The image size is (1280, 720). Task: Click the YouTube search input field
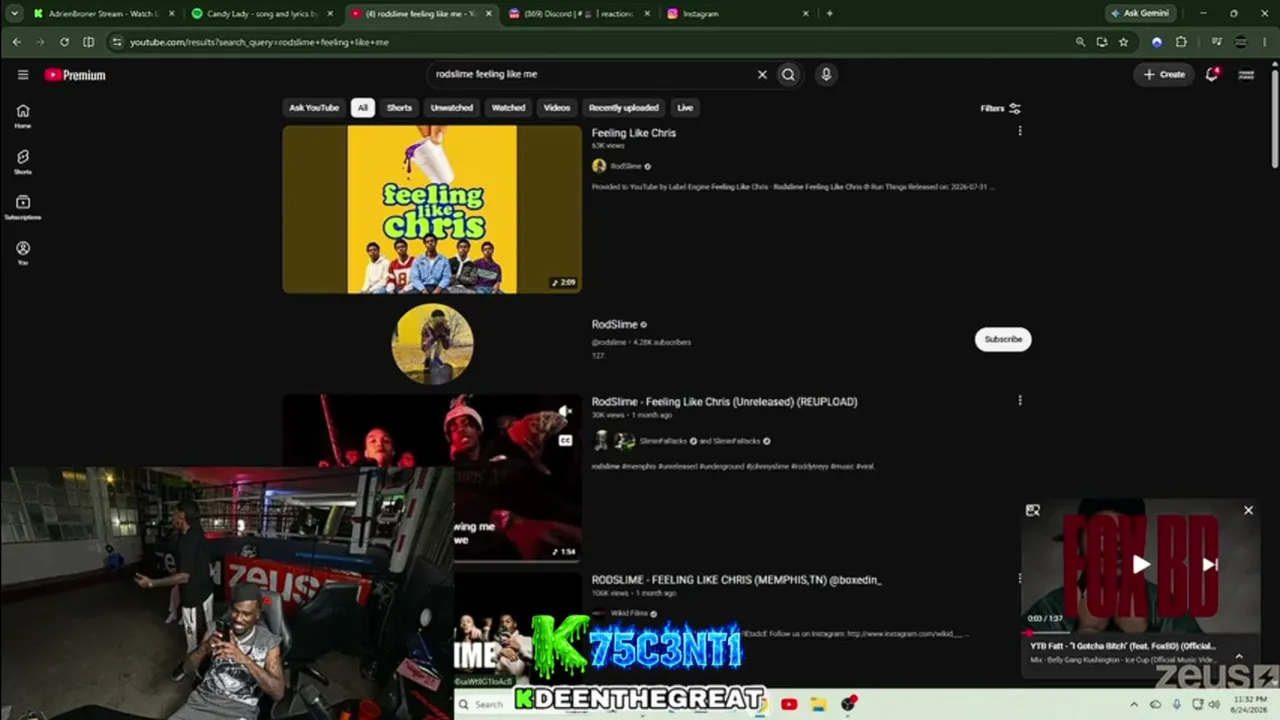[x=592, y=74]
